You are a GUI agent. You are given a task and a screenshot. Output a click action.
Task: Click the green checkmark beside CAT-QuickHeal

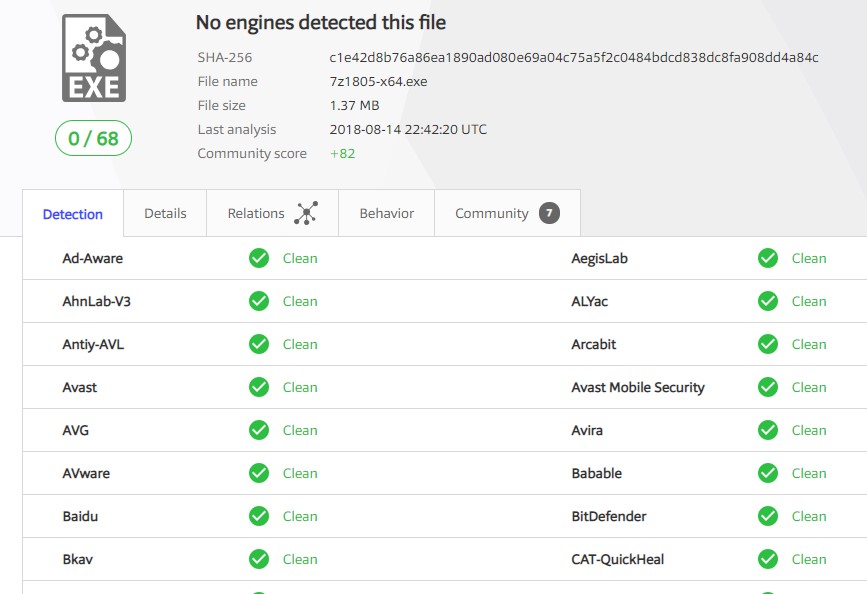(767, 559)
